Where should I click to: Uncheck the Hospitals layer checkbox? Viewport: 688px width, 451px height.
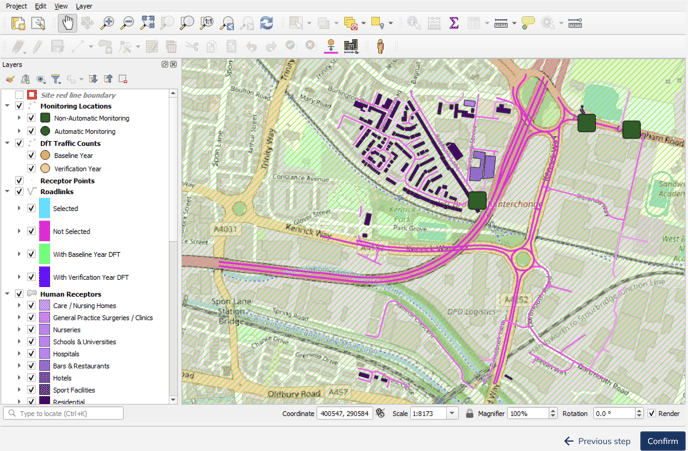(x=31, y=354)
